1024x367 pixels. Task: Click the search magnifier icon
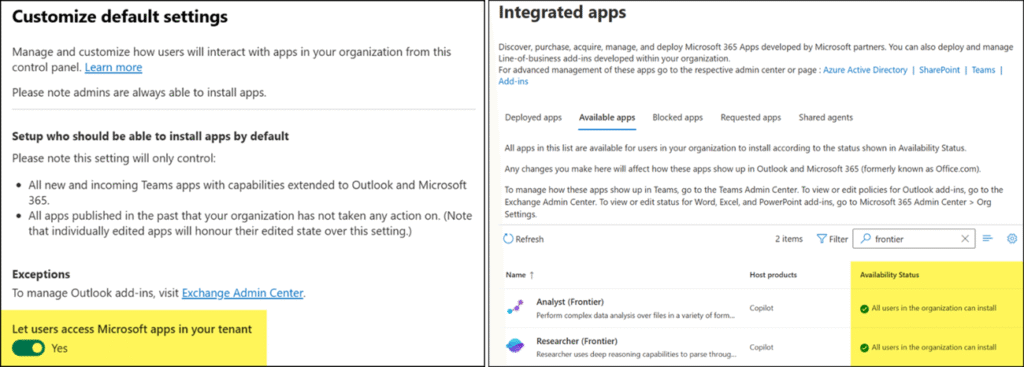[x=866, y=239]
